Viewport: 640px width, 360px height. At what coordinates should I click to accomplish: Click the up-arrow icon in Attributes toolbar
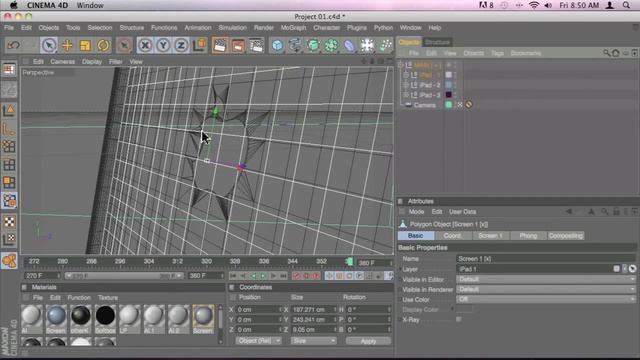[x=591, y=211]
